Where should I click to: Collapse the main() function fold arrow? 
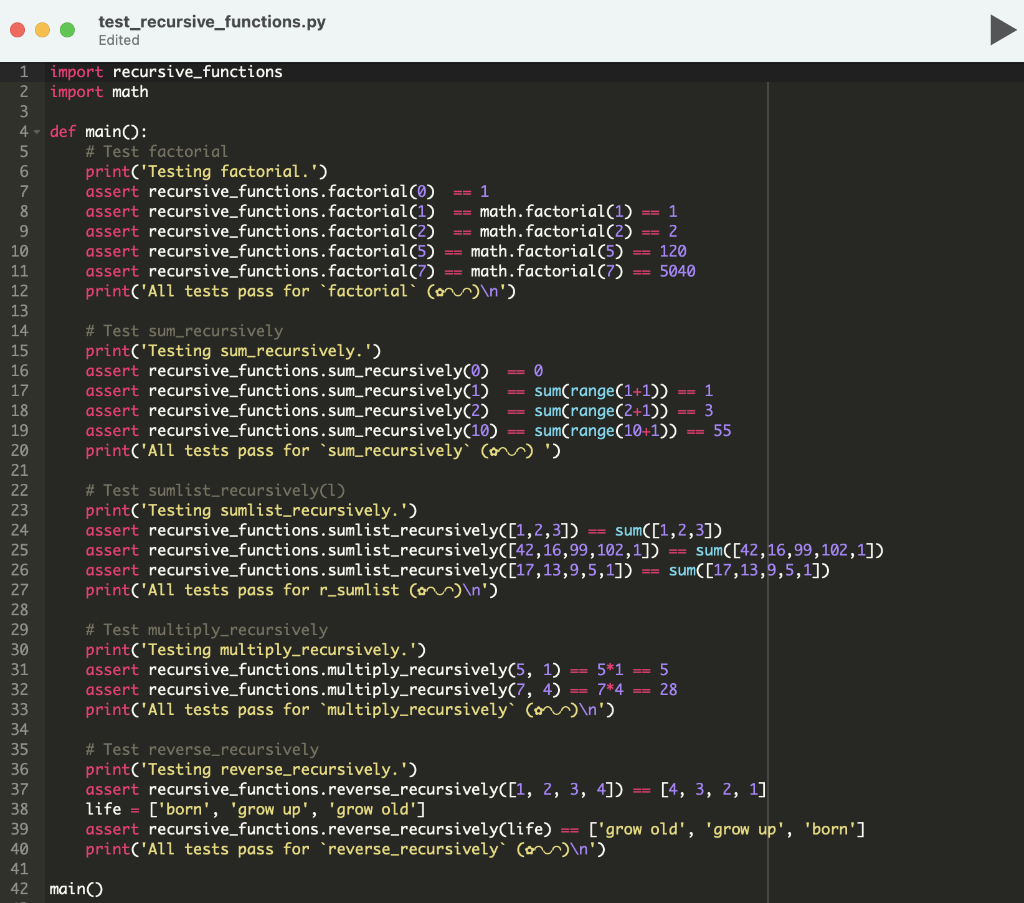36,131
